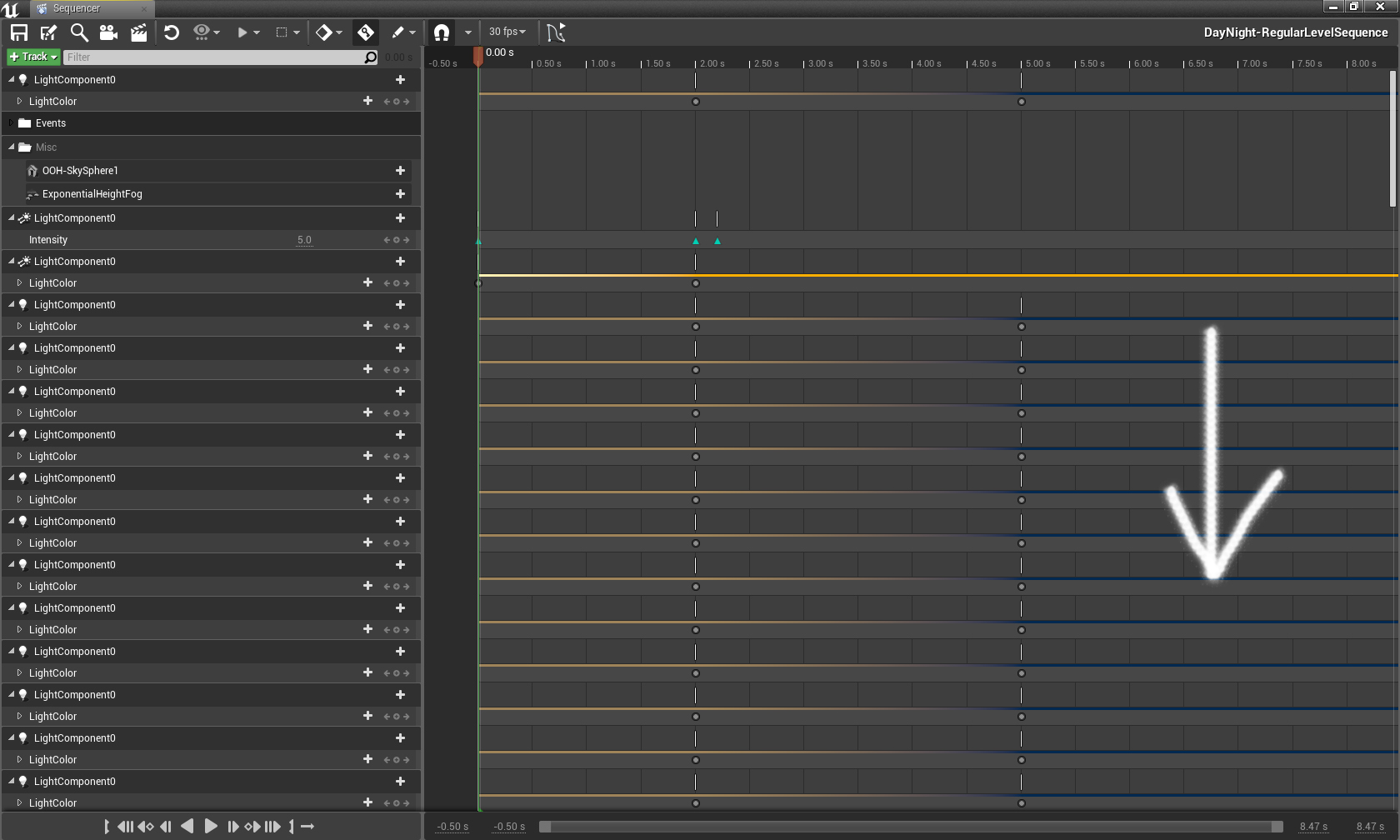Add a track to OOH-SkySphere1 with plus
The width and height of the screenshot is (1400, 840).
tap(400, 171)
